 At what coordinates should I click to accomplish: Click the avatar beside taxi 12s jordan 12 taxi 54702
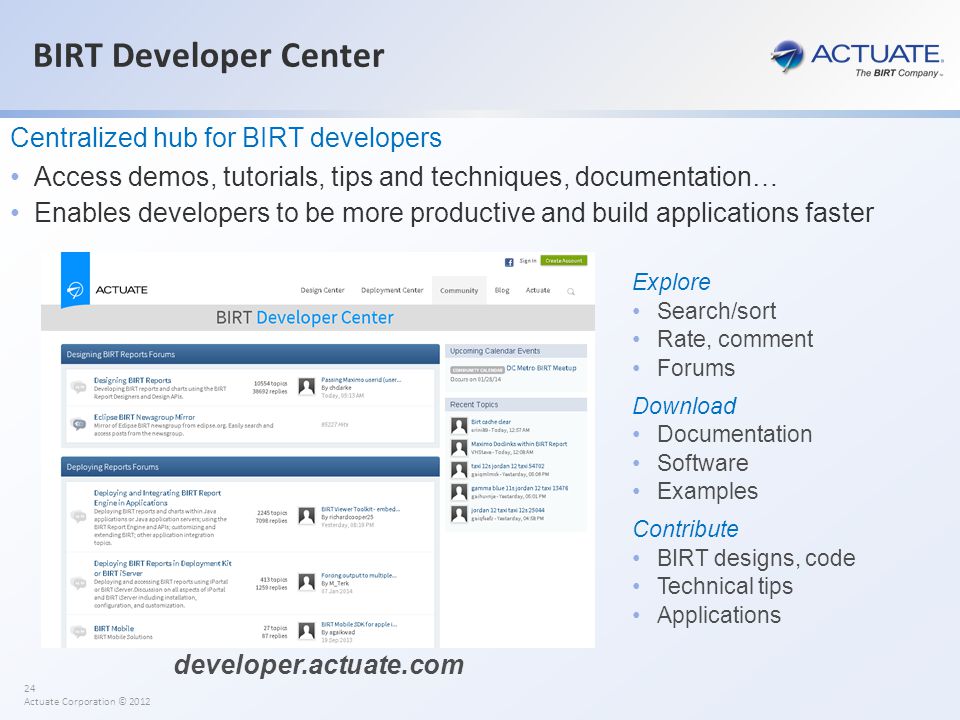click(459, 470)
